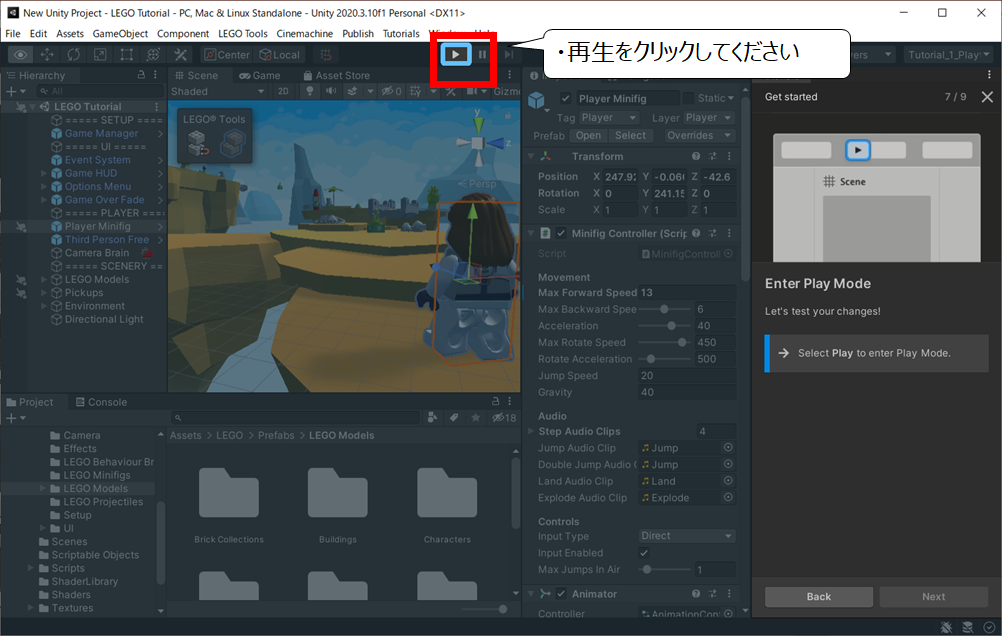Open the GameObject menu
The width and height of the screenshot is (1002, 636).
(x=120, y=33)
